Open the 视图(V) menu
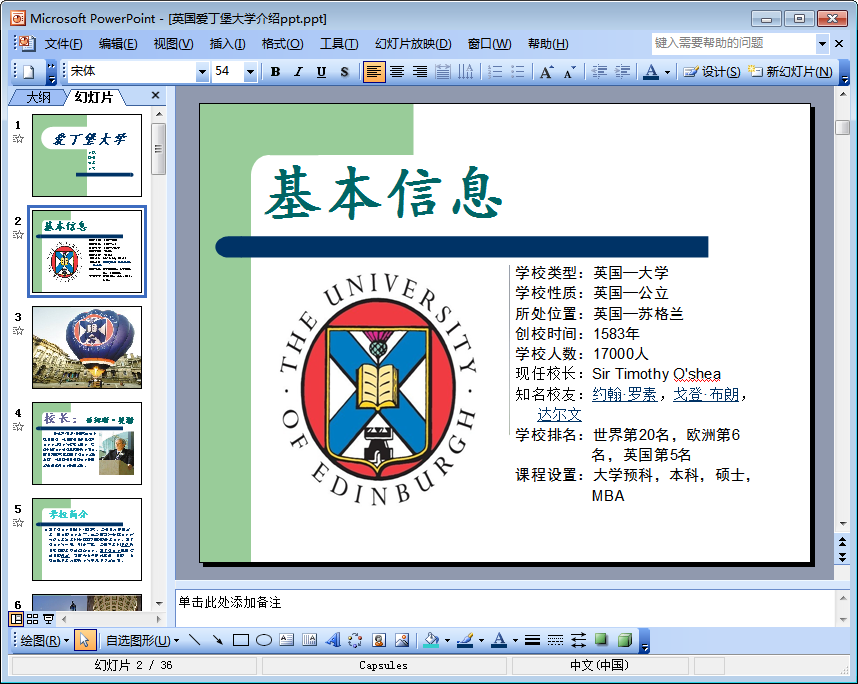This screenshot has width=858, height=684. pyautogui.click(x=173, y=44)
